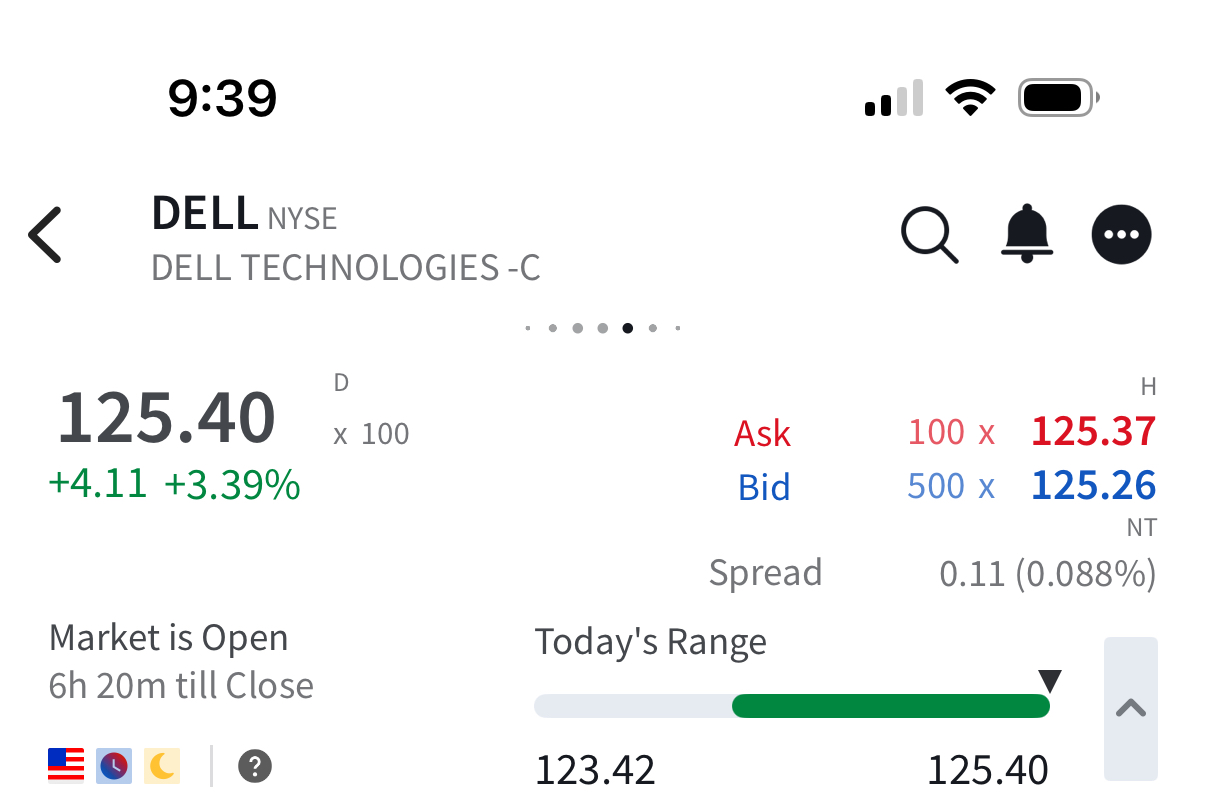Collapse the panel with the up chevron
Screen dimensions: 1206x811
[1131, 708]
